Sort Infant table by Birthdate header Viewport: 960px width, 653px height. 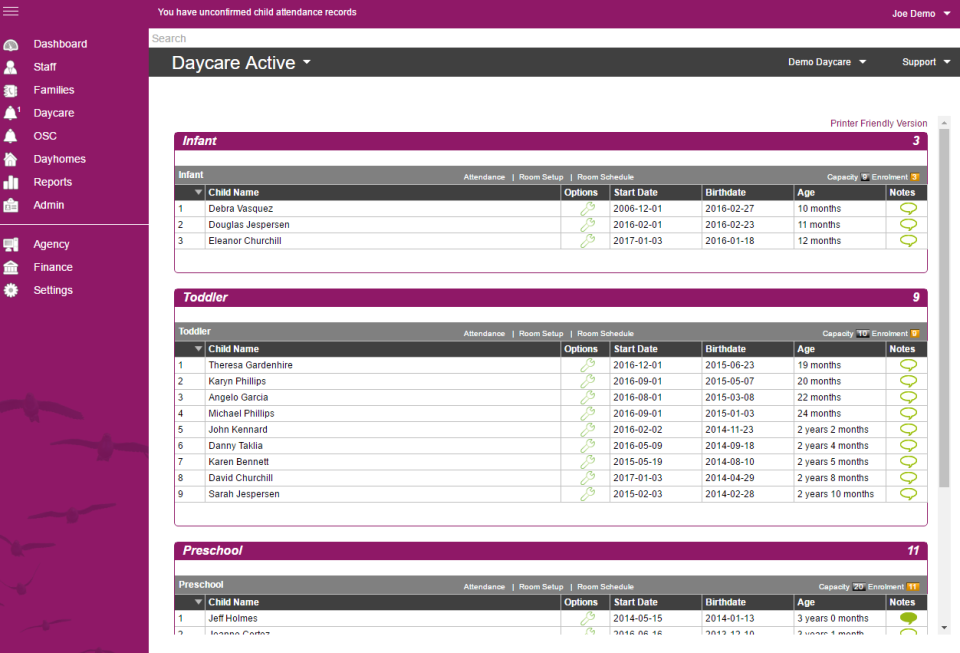[725, 192]
